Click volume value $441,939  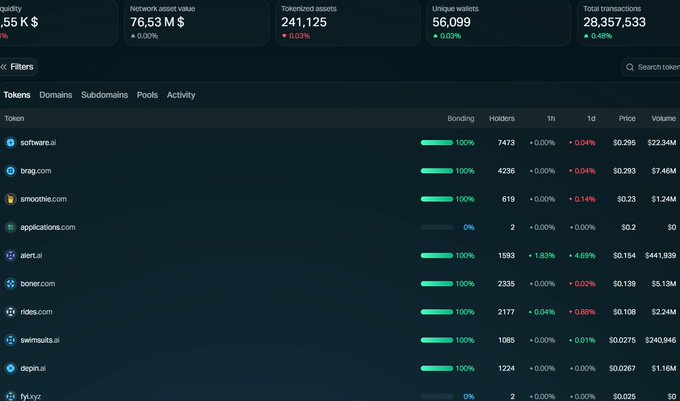click(x=660, y=255)
